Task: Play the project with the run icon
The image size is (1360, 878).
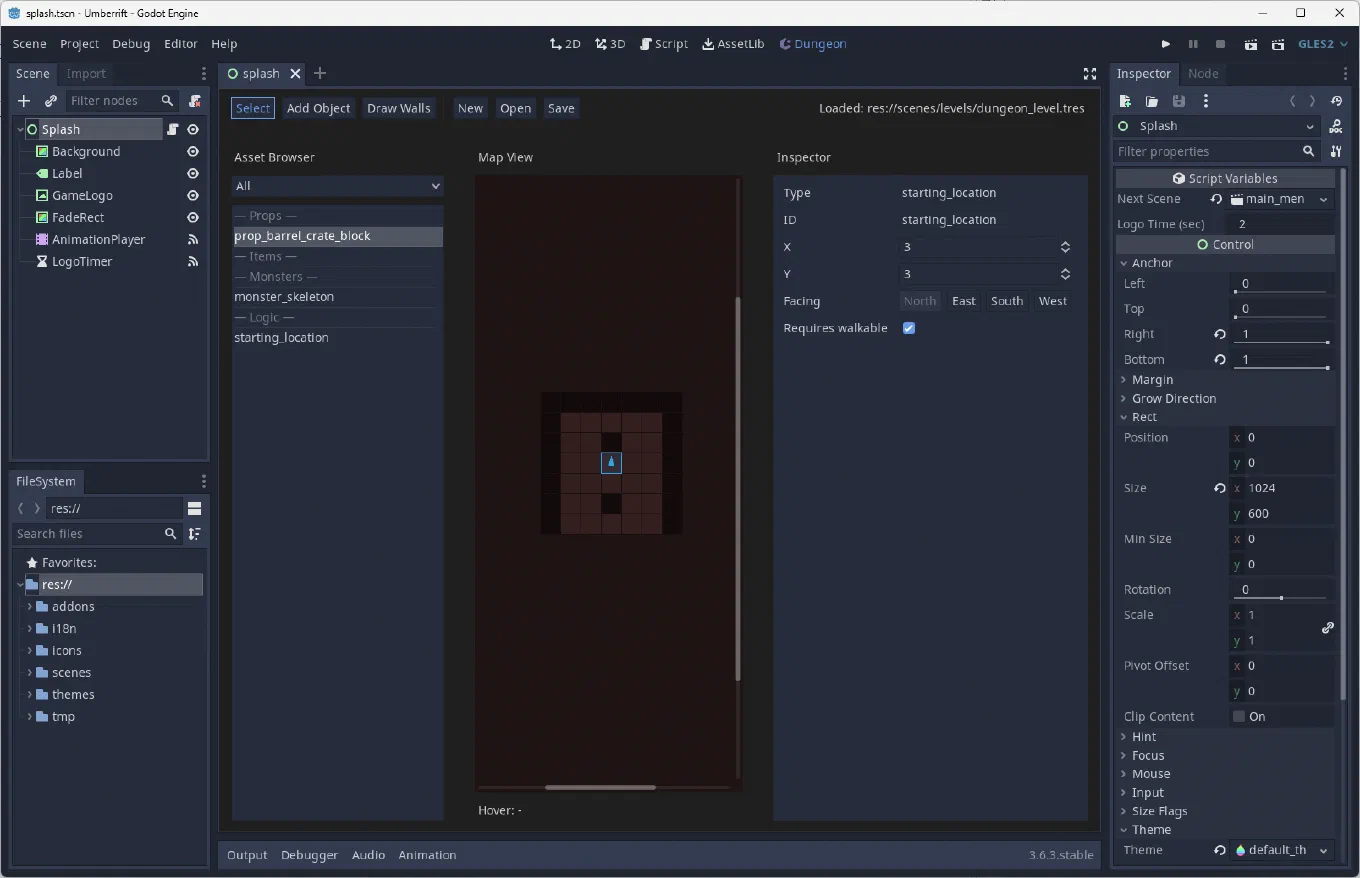Action: coord(1165,44)
